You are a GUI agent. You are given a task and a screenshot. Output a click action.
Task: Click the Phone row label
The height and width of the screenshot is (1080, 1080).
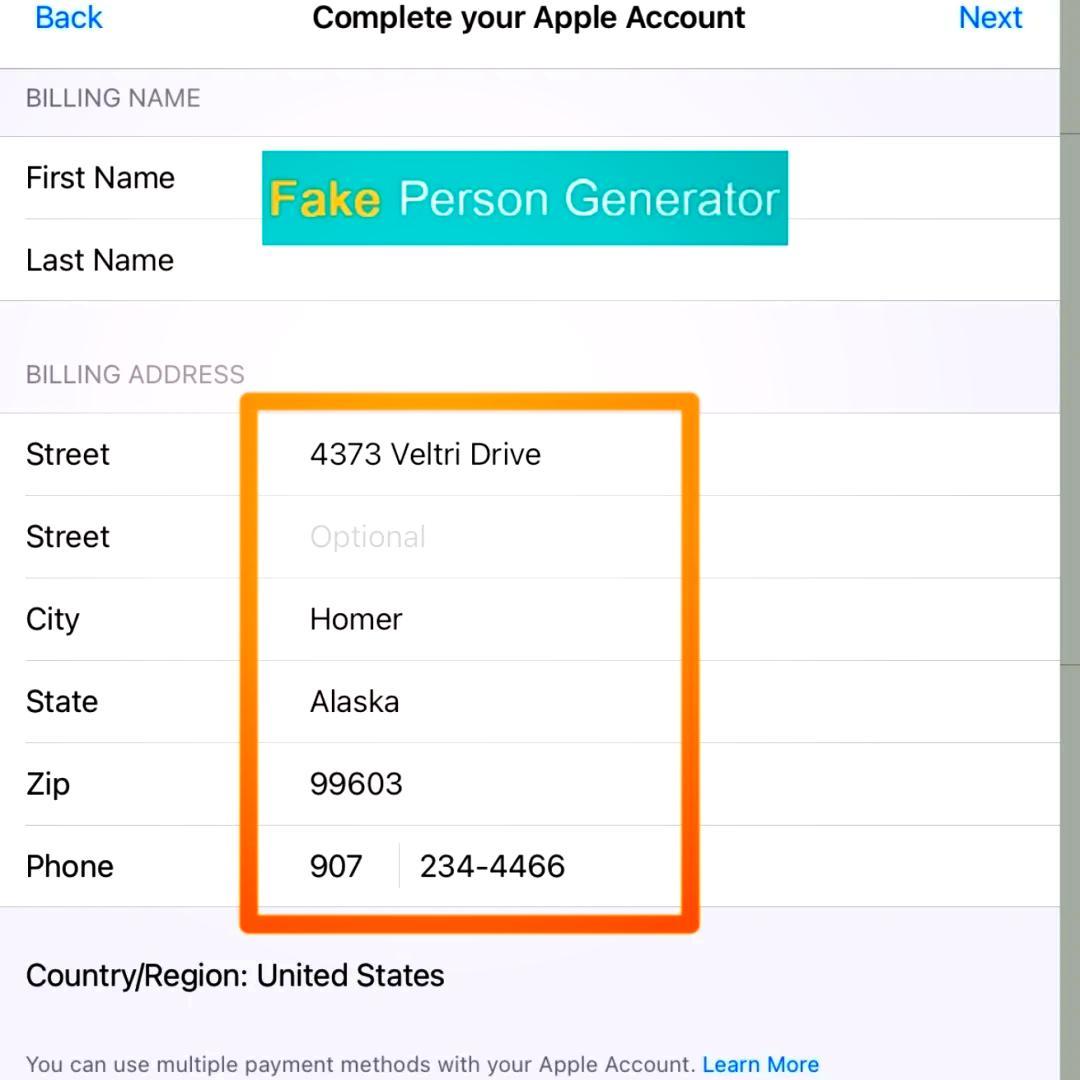70,866
